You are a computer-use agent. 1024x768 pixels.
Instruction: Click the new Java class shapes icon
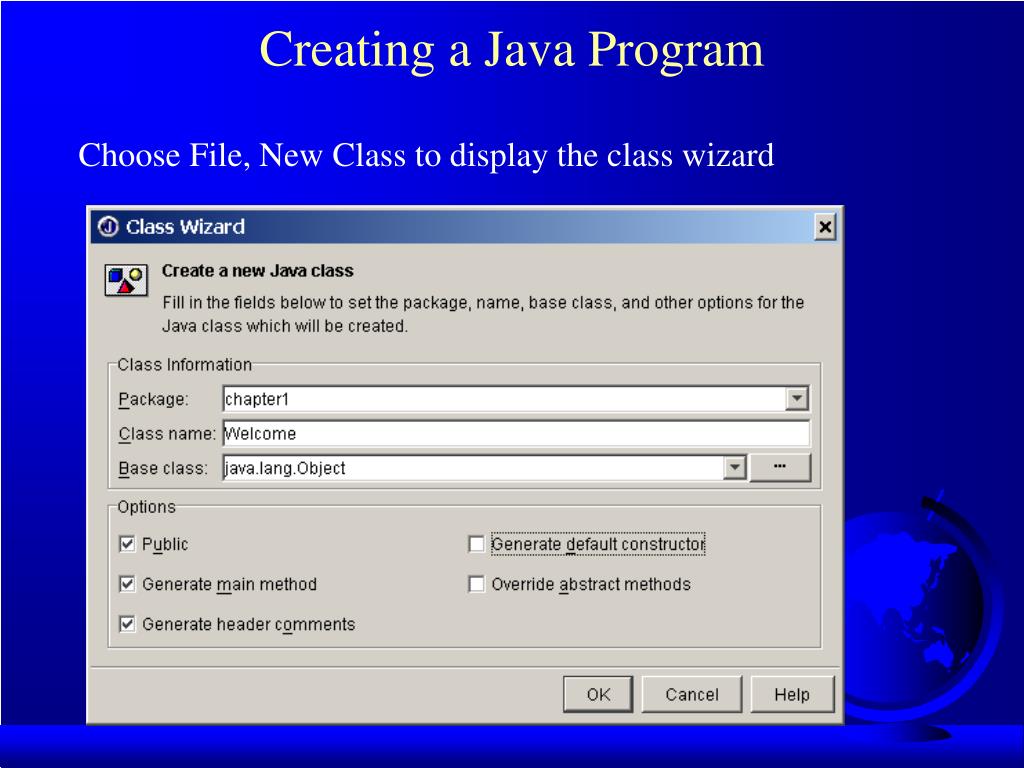pyautogui.click(x=126, y=281)
